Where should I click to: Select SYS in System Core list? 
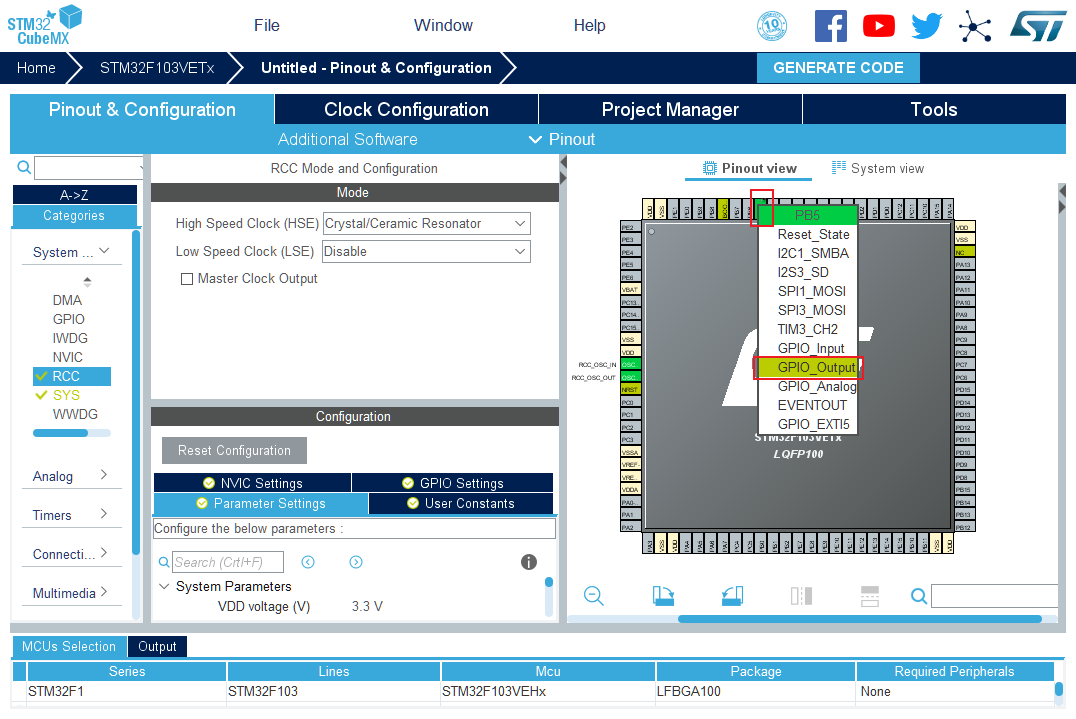pos(66,395)
